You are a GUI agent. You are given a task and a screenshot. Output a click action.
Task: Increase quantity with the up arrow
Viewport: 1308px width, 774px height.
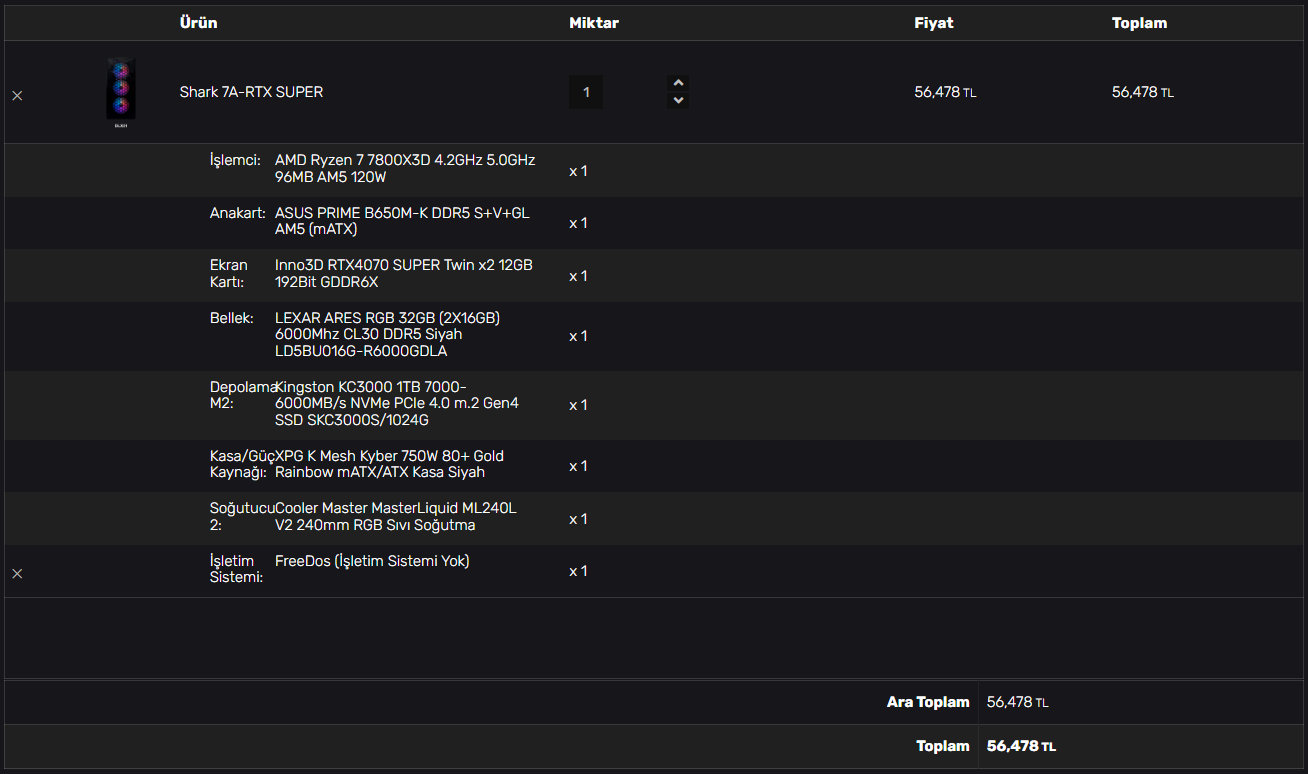click(678, 83)
